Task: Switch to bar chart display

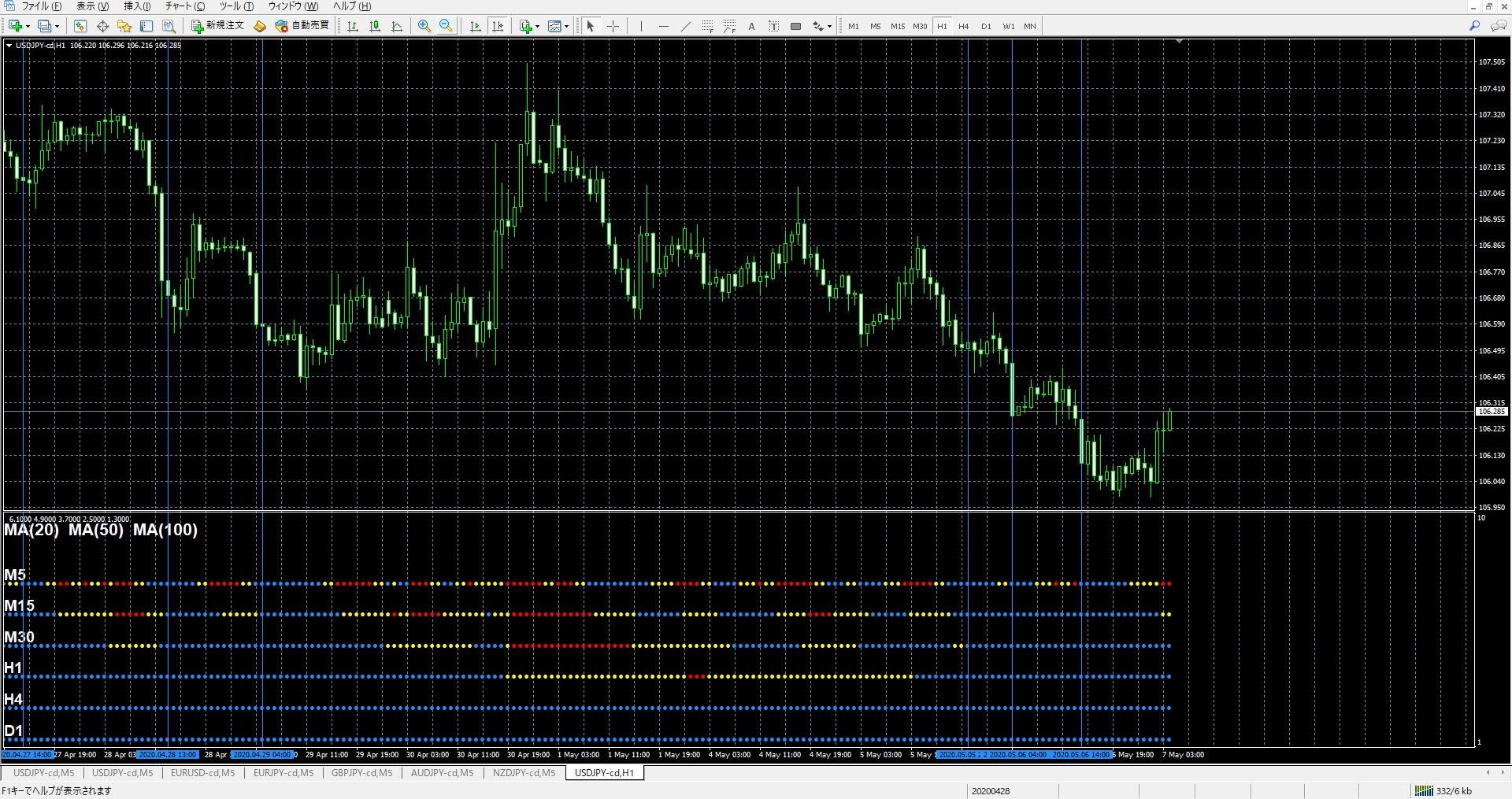Action: point(353,26)
